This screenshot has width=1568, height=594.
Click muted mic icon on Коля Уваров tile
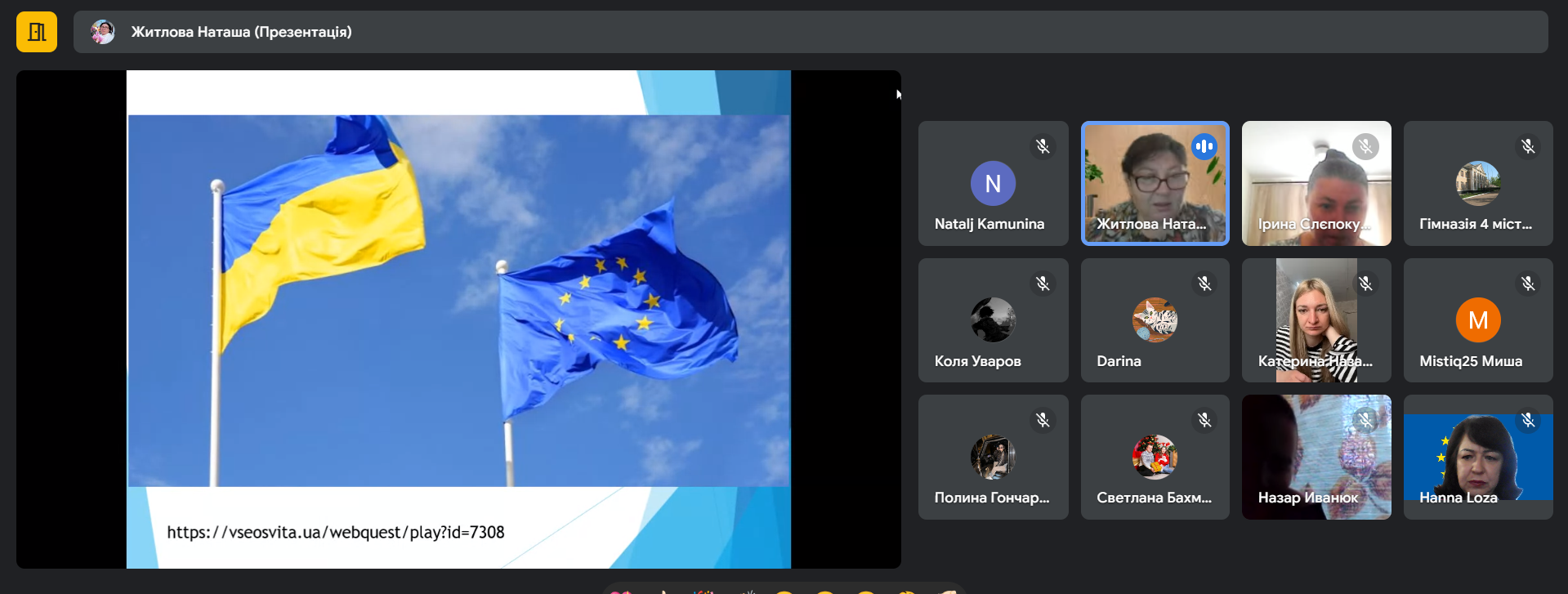[x=1043, y=284]
